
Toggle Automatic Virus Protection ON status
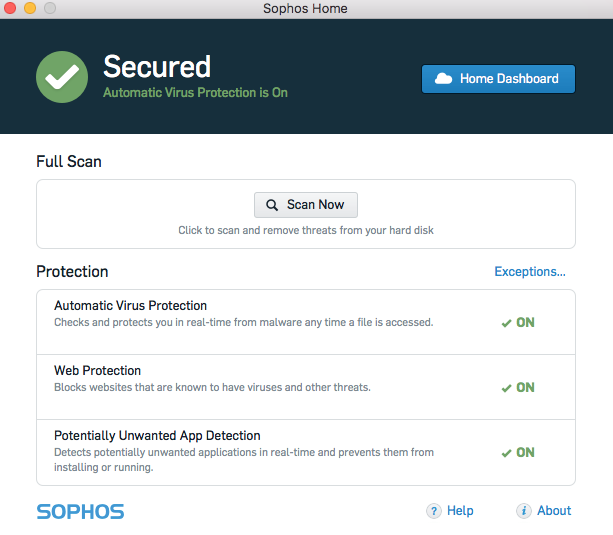click(x=518, y=323)
